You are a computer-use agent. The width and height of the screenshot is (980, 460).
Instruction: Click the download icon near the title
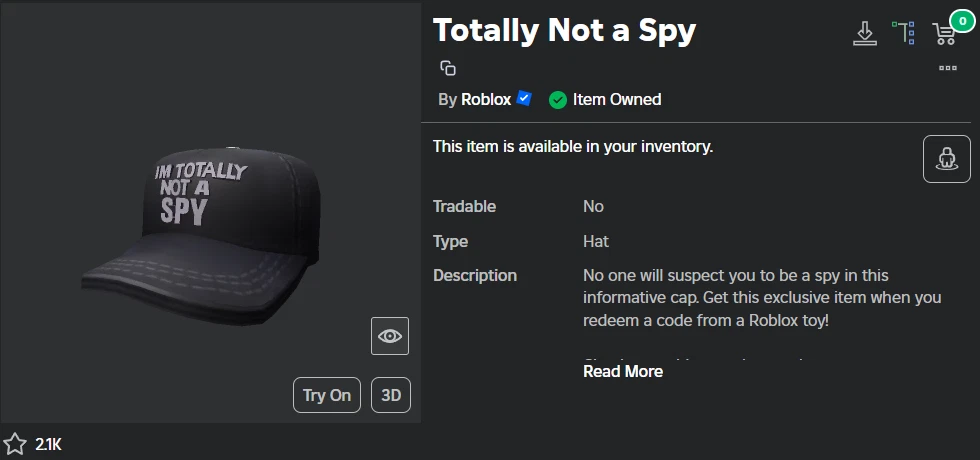pyautogui.click(x=864, y=33)
